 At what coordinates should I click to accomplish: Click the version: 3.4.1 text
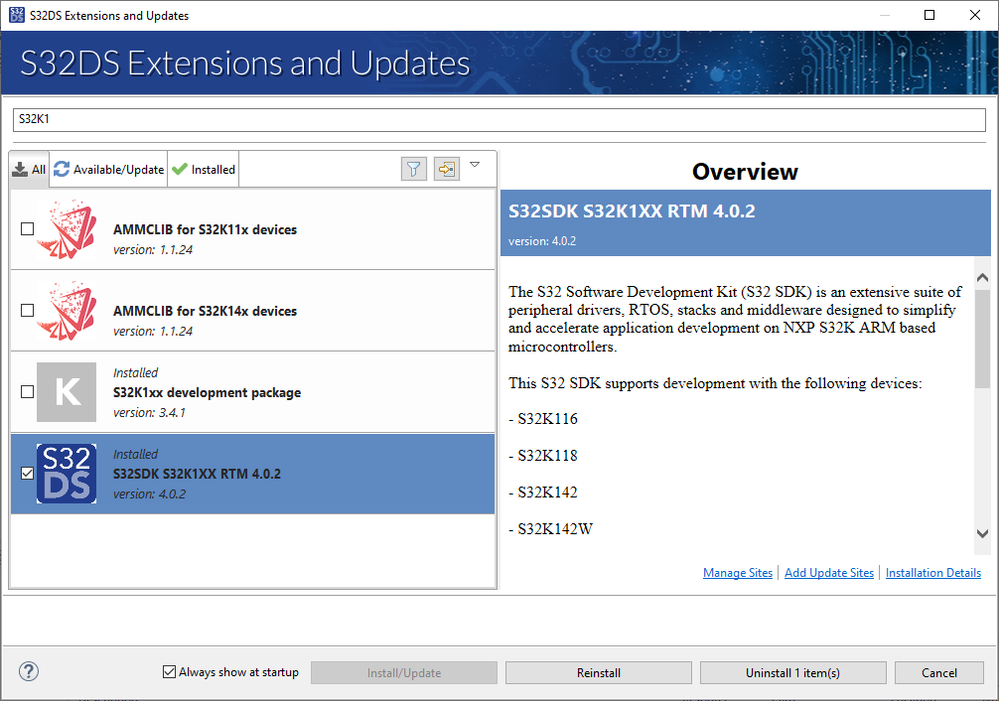(x=150, y=412)
